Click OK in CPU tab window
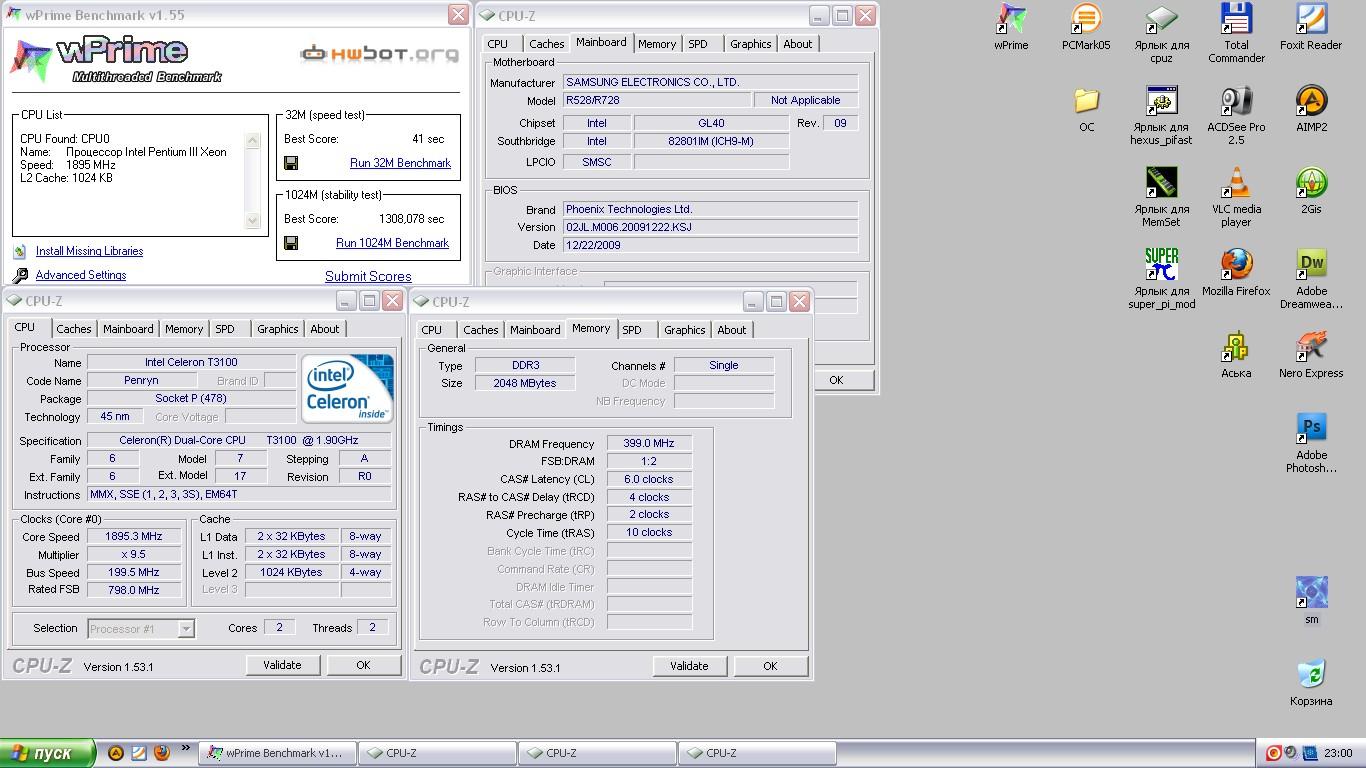 (x=363, y=665)
